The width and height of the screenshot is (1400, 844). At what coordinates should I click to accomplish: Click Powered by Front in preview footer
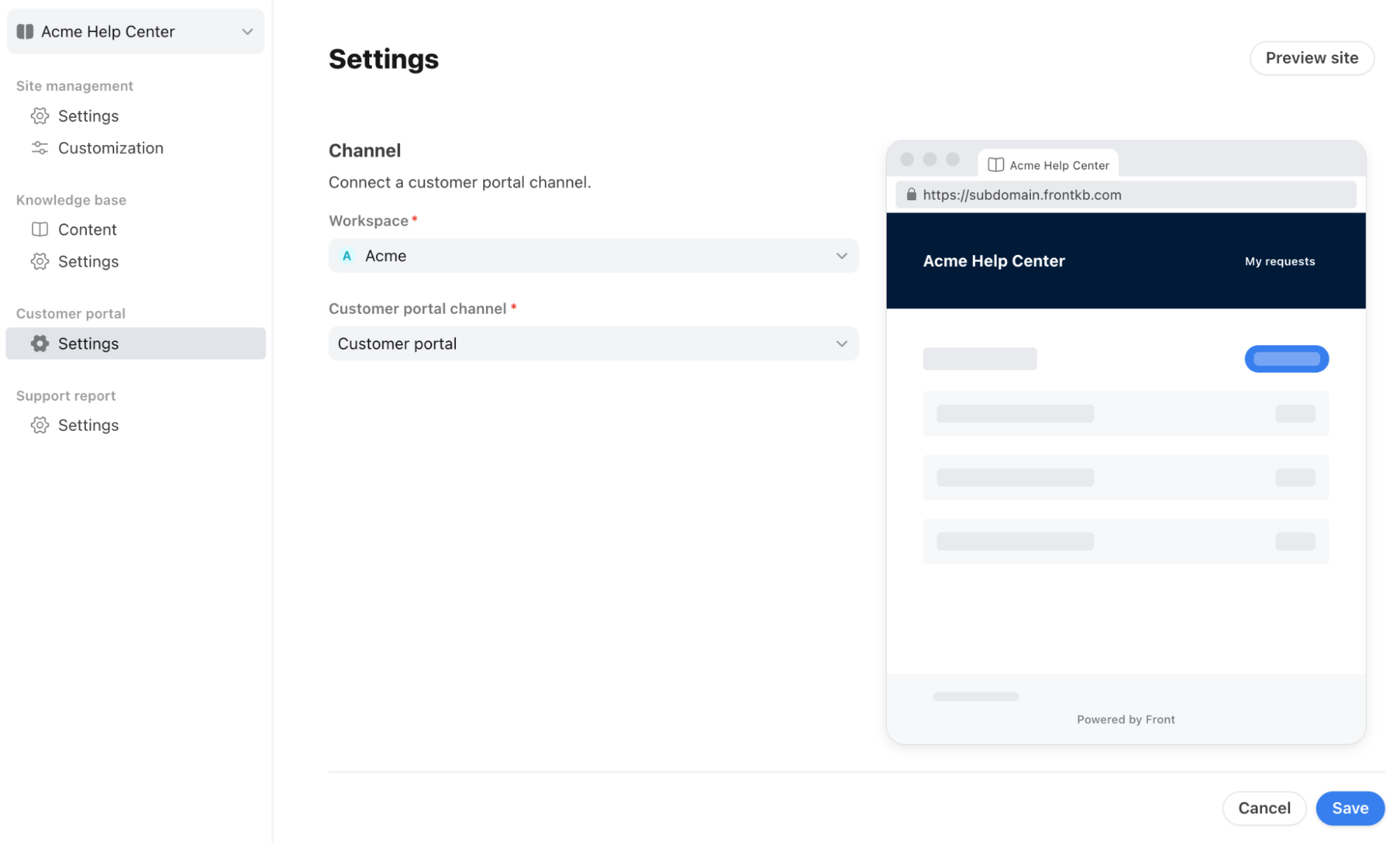1125,719
